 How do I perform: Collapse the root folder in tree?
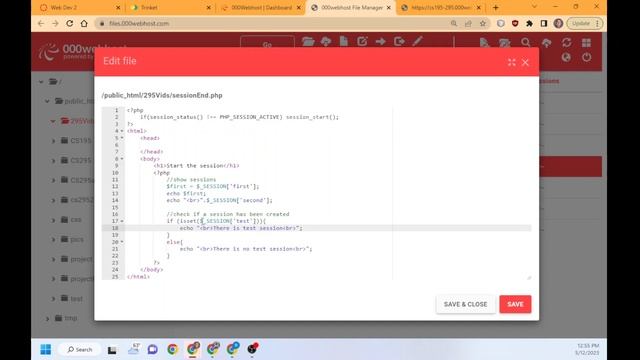click(41, 82)
